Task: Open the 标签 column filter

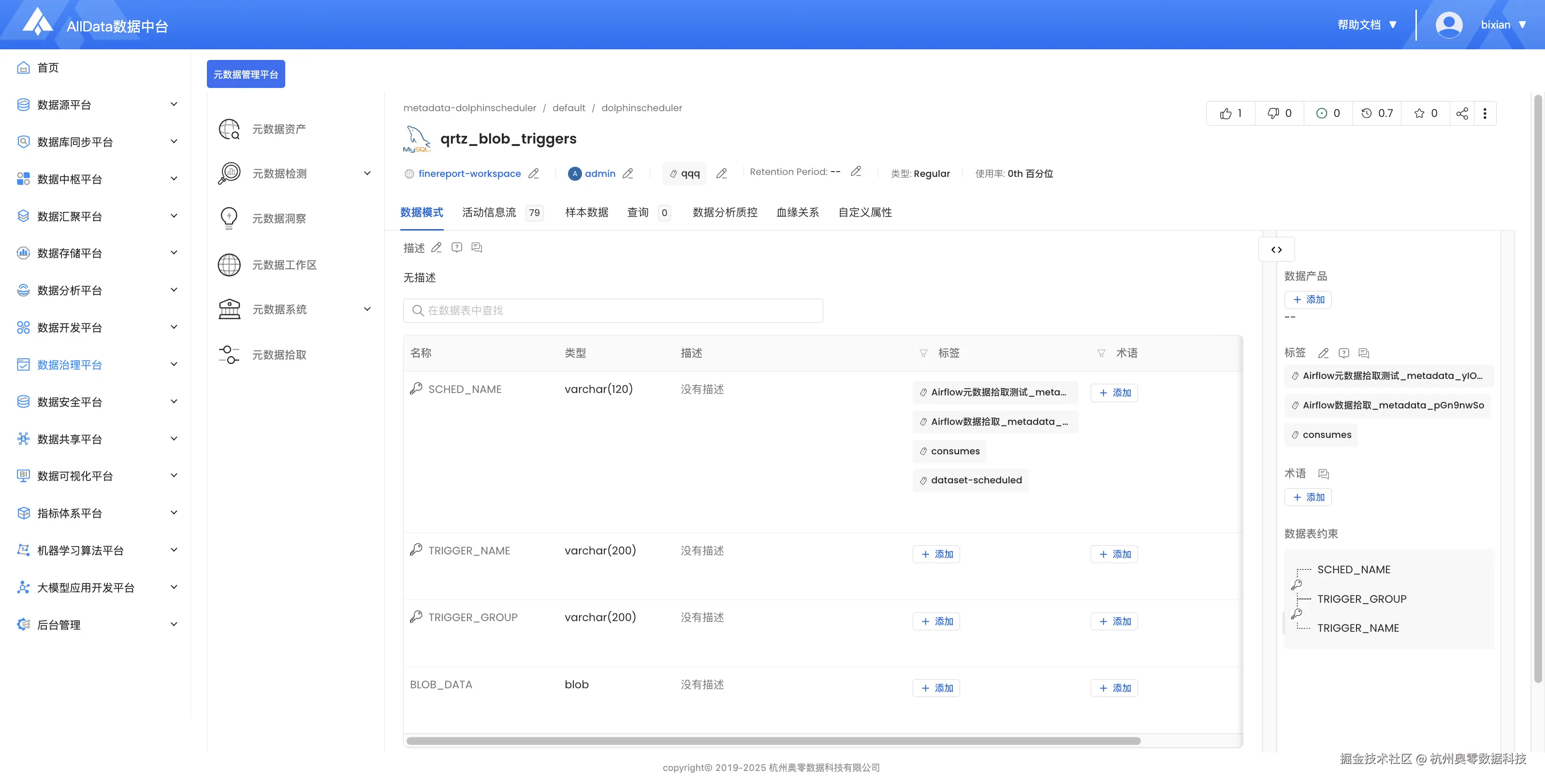Action: [x=923, y=353]
